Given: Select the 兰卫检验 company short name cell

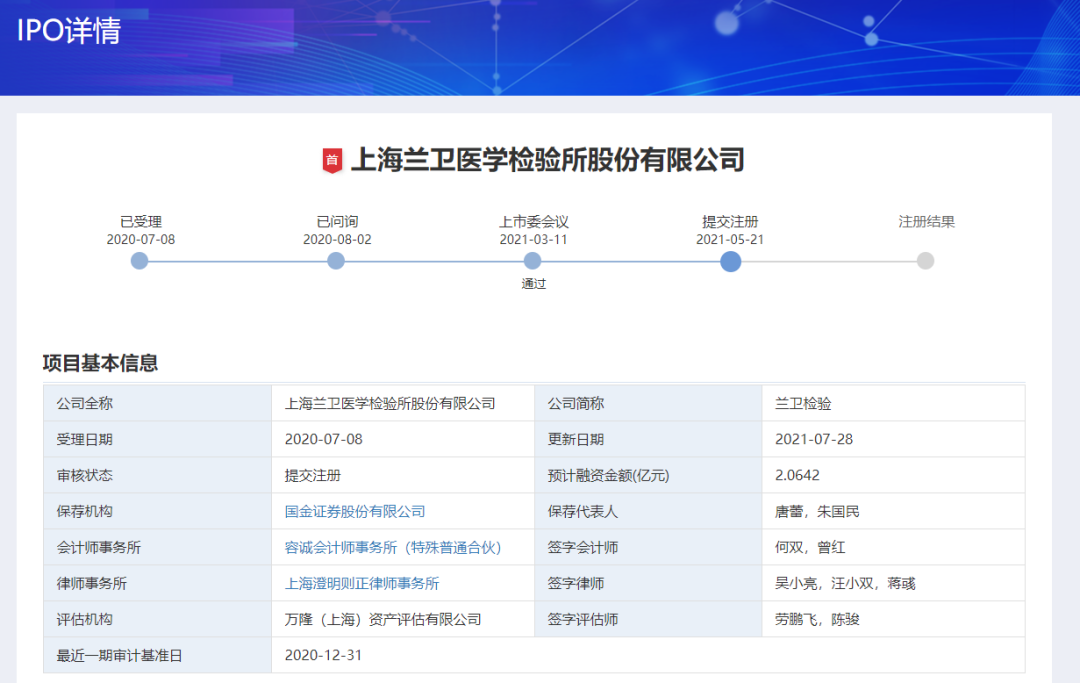Looking at the screenshot, I should tap(803, 403).
